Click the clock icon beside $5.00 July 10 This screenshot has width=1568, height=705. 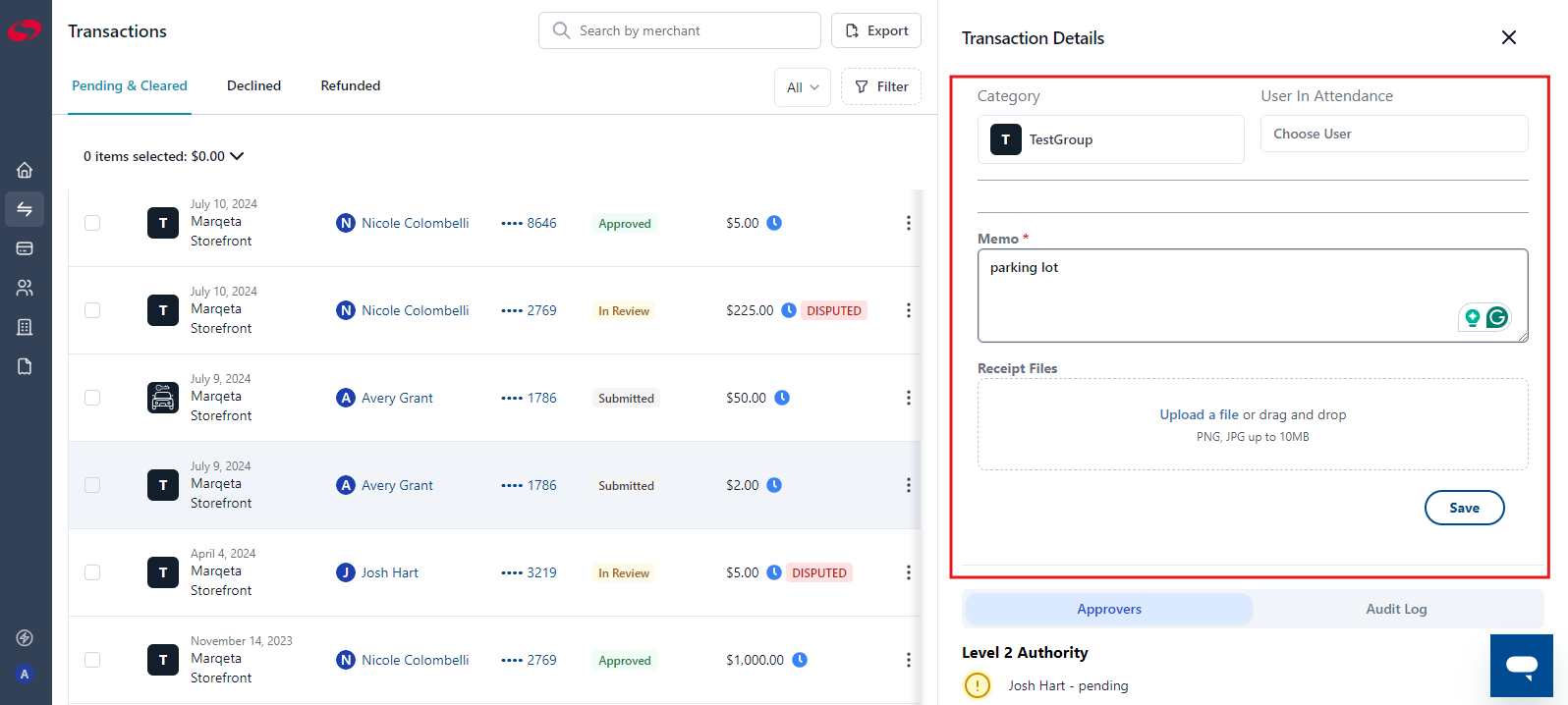(774, 223)
